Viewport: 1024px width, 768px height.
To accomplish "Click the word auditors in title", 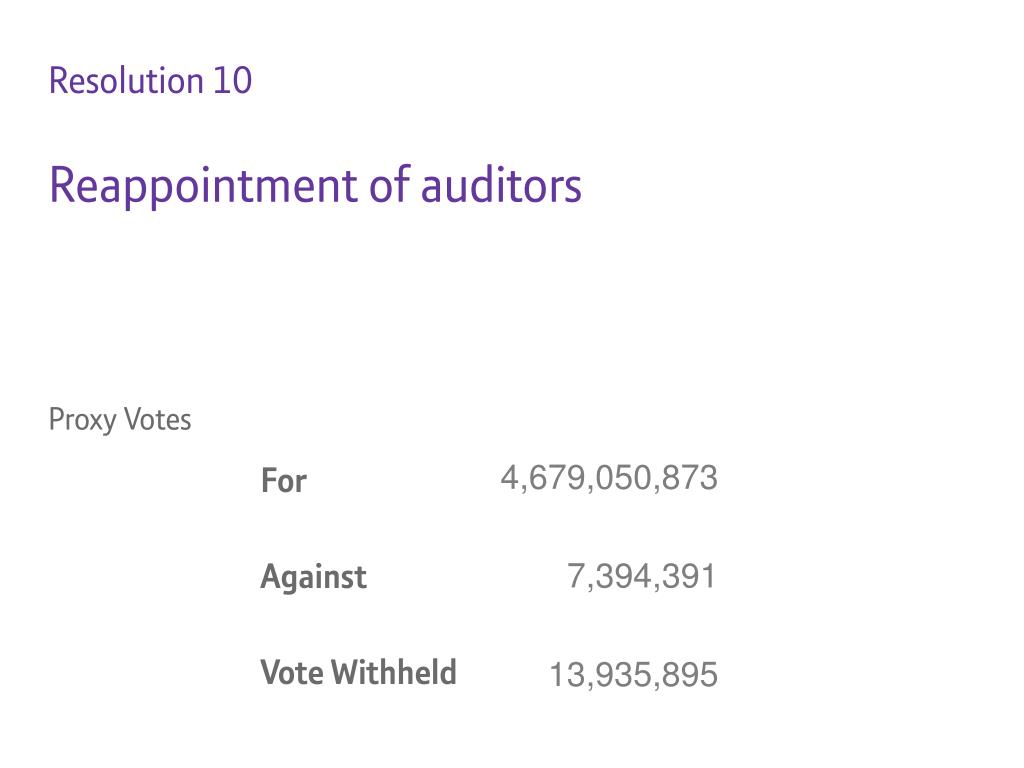I will pos(501,185).
